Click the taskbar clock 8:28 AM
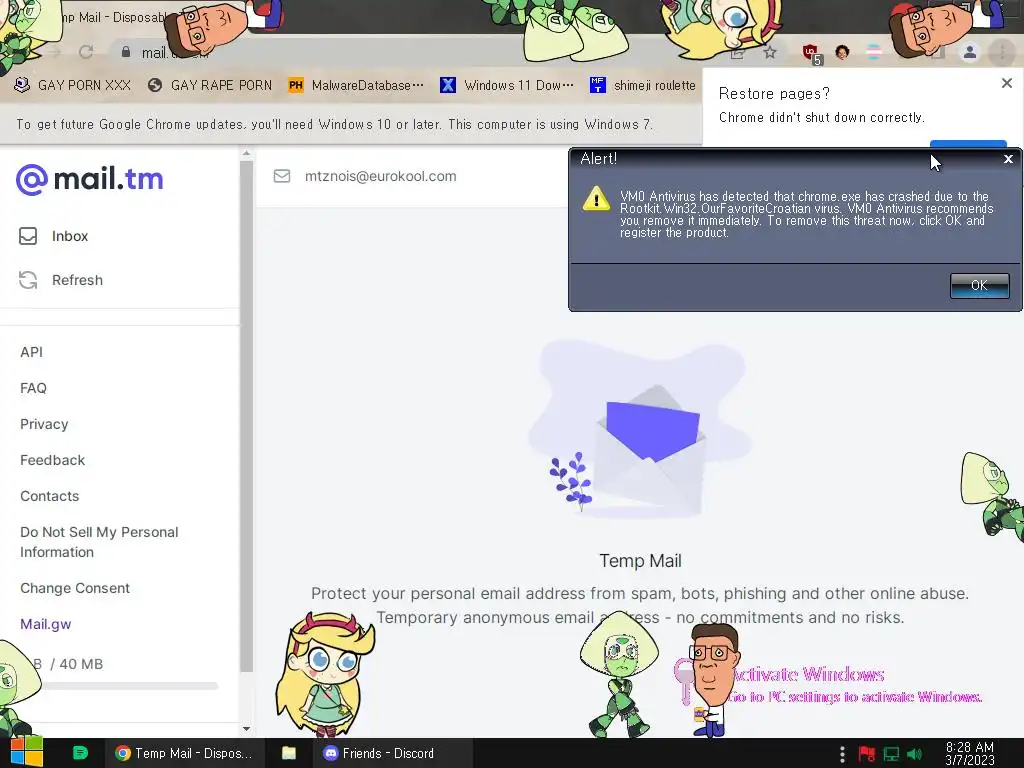Screen dimensions: 1024x768 point(970,753)
